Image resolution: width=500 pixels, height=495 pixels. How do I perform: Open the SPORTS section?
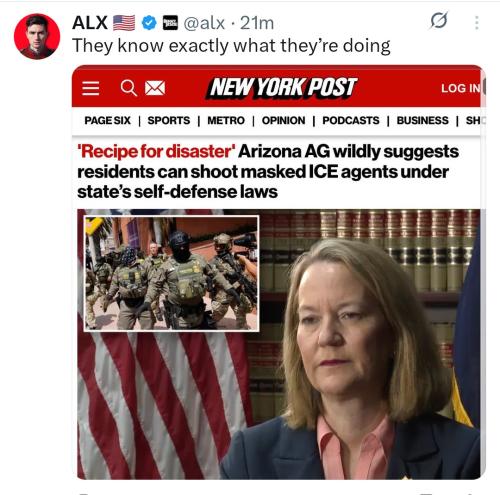[x=169, y=120]
